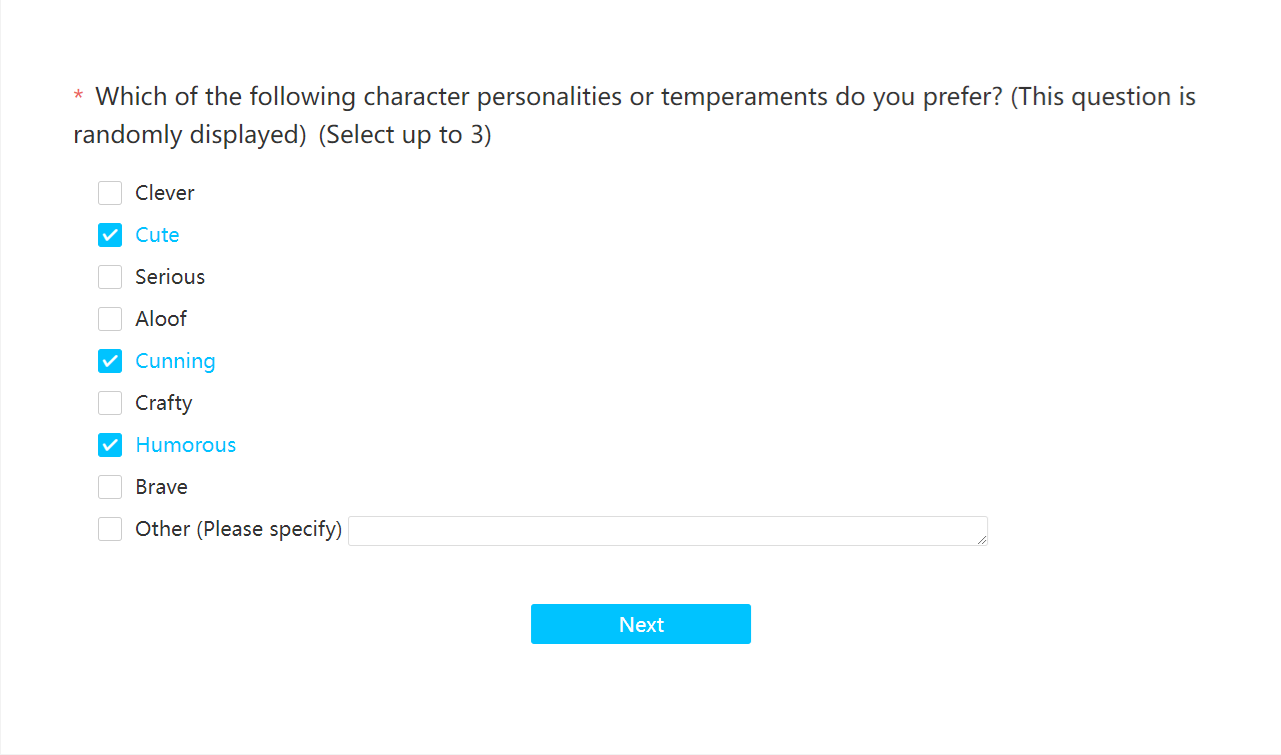Screen dimensions: 1281x755
Task: Click the Brave label text
Action: tap(161, 487)
